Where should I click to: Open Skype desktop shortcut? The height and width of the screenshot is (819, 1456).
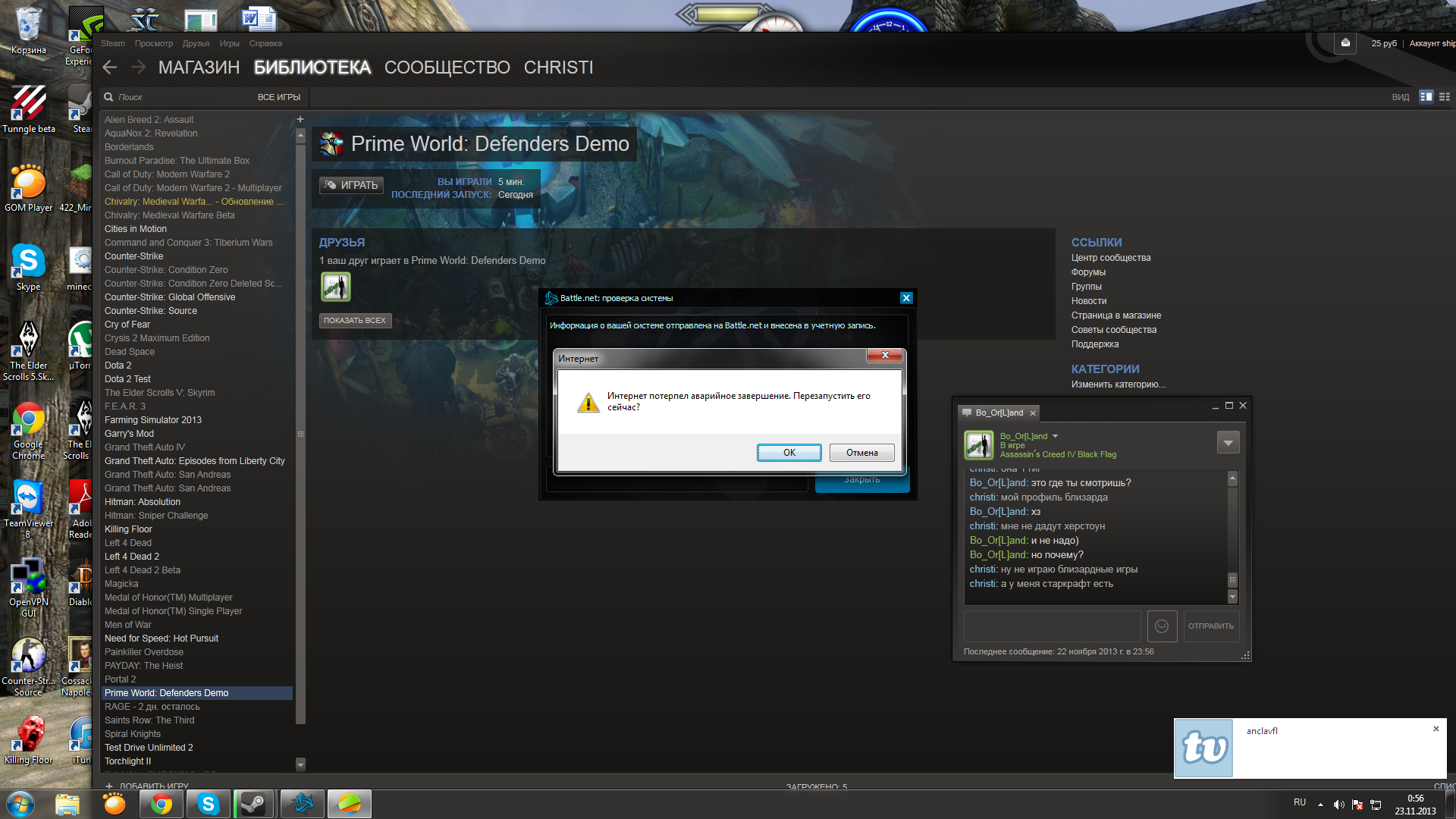[28, 267]
